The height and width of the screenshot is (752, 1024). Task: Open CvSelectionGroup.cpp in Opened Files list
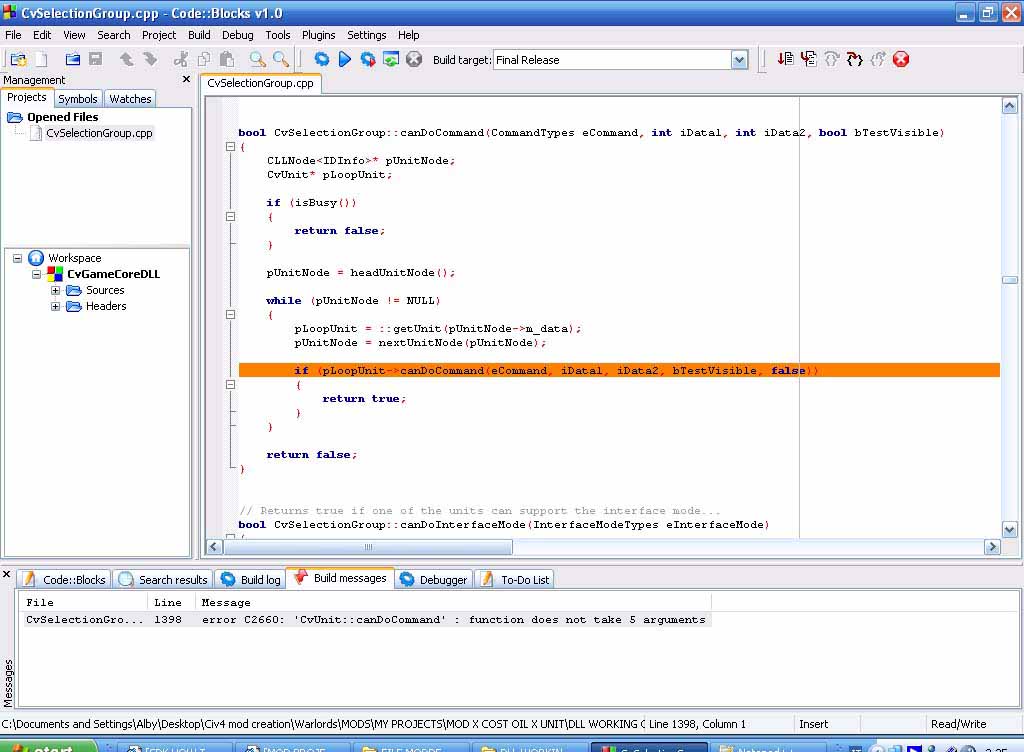tap(98, 133)
